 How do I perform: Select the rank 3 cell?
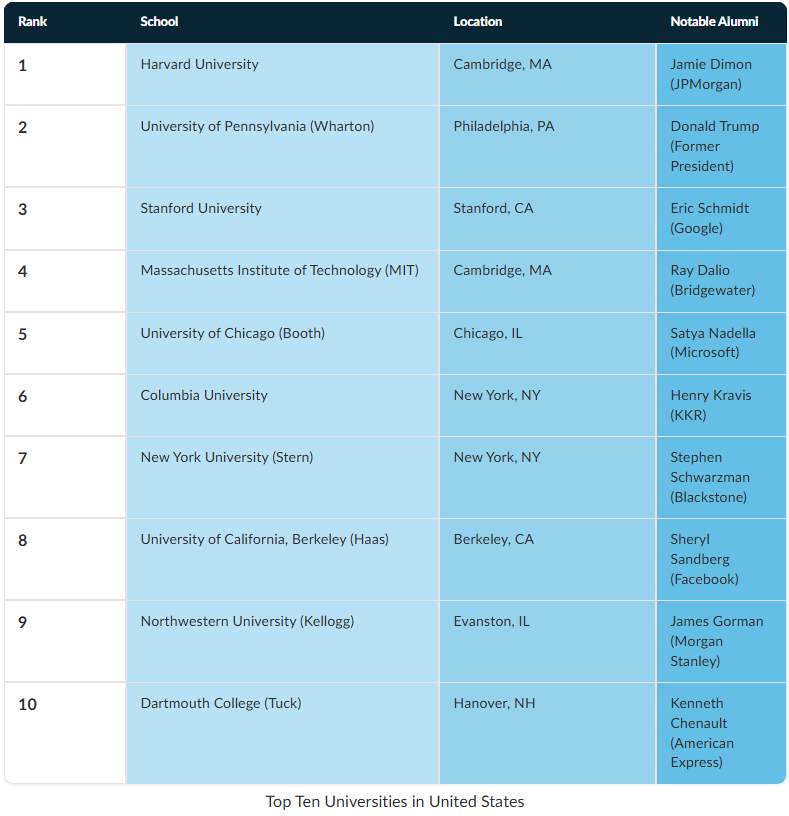[65, 219]
